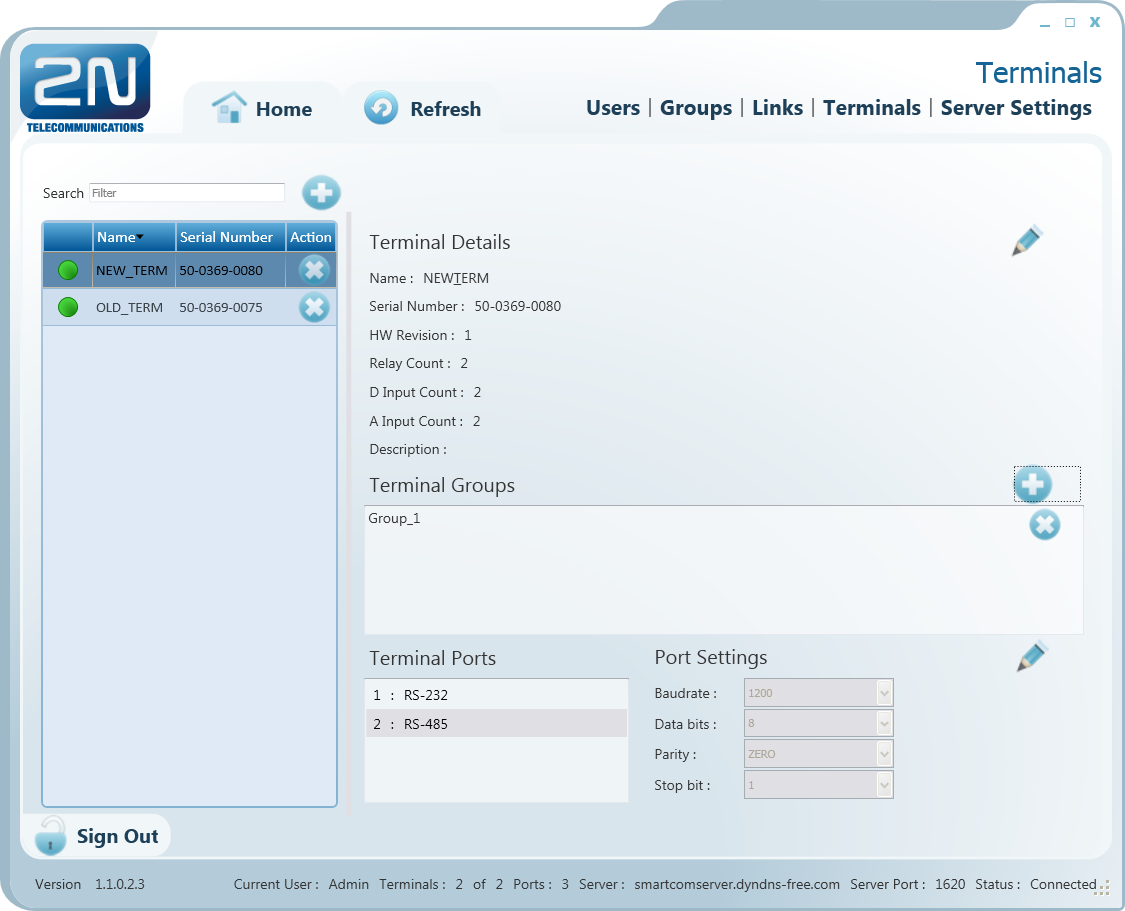
Task: Select port 1 : RS-232
Action: pyautogui.click(x=496, y=694)
